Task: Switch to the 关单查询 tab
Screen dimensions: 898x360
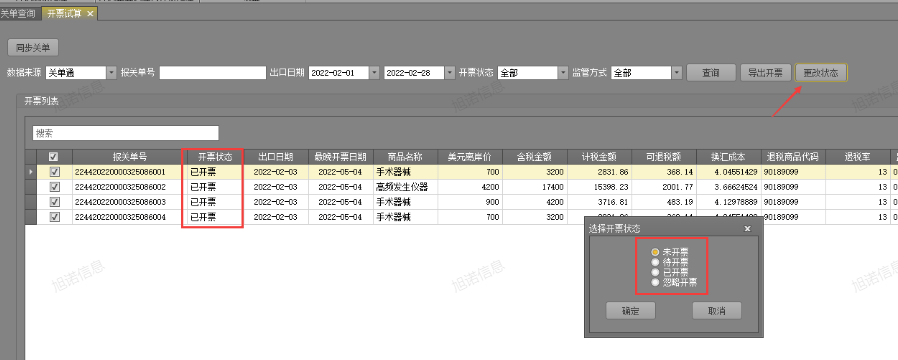Action: coord(17,14)
